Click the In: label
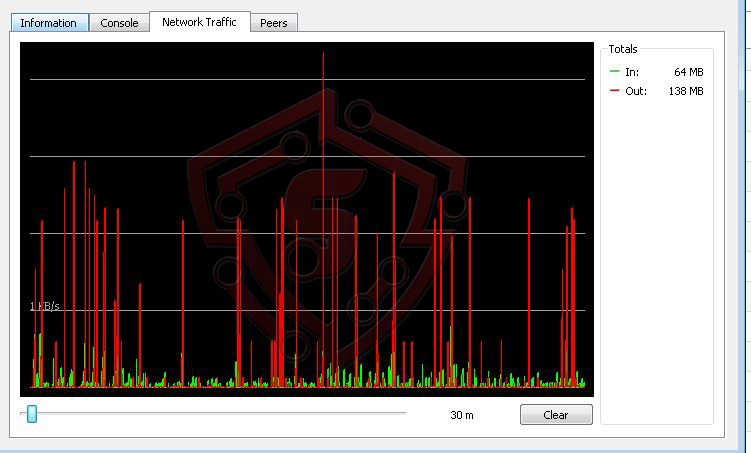 [x=632, y=72]
